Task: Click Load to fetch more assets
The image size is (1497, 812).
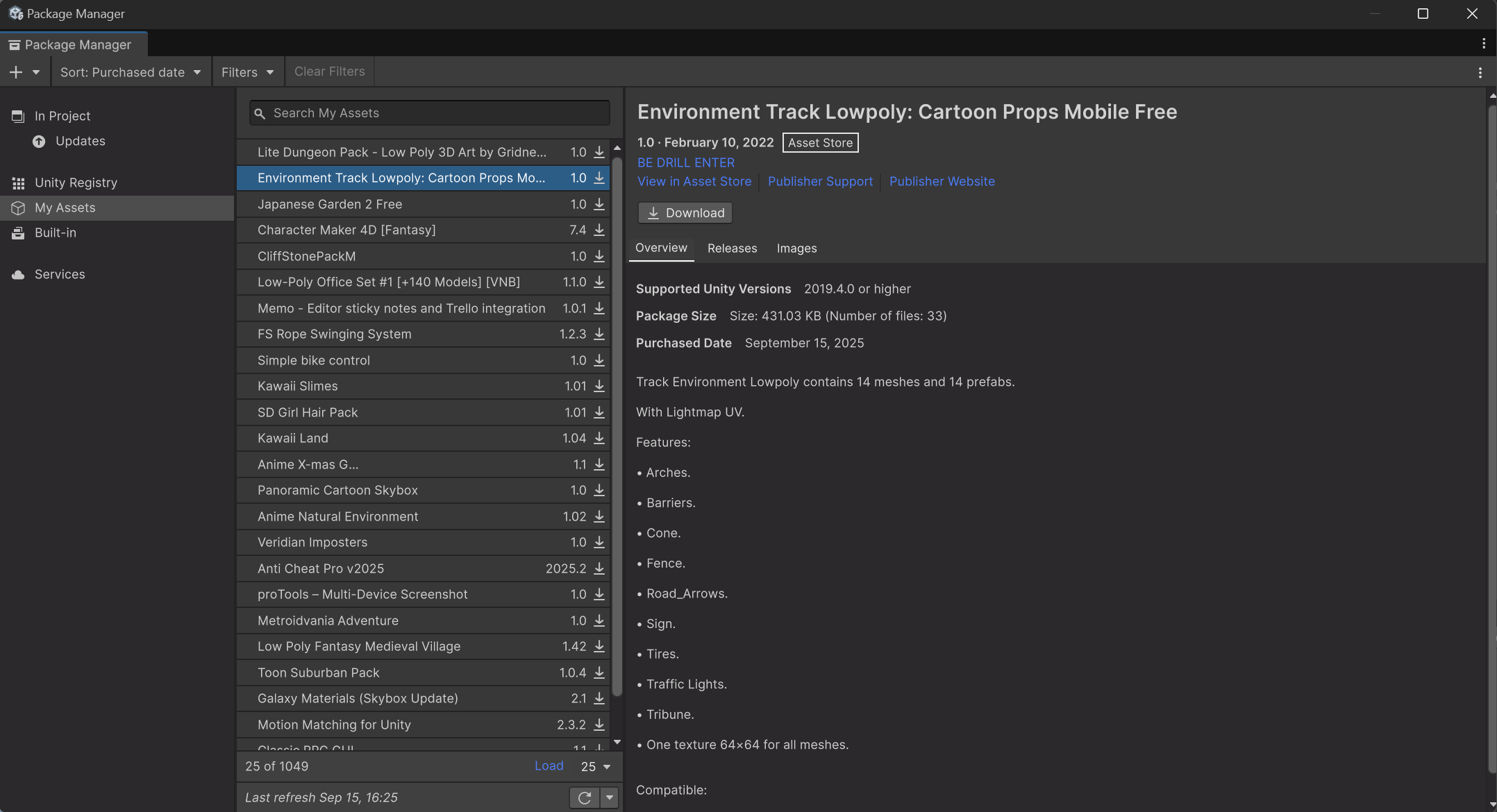Action: click(x=549, y=766)
